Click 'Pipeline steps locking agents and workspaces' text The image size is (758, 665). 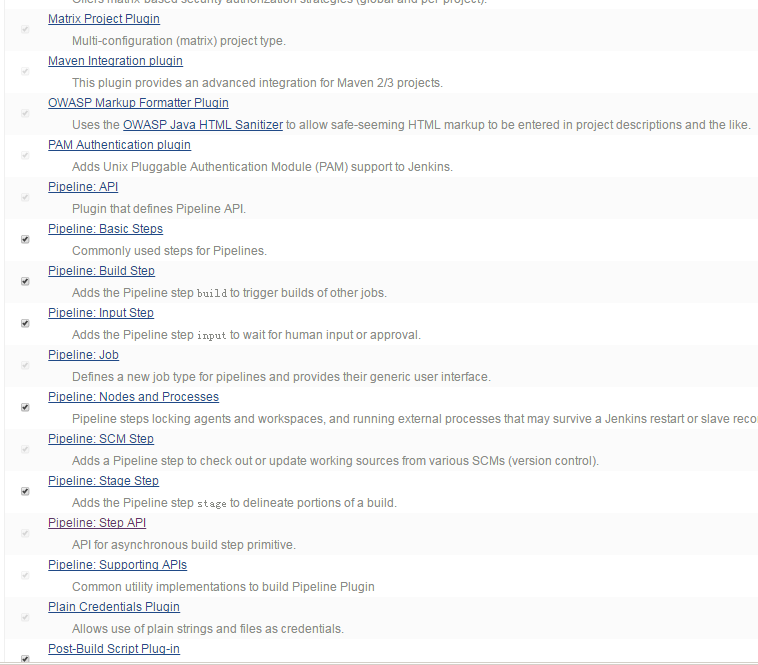(x=415, y=419)
